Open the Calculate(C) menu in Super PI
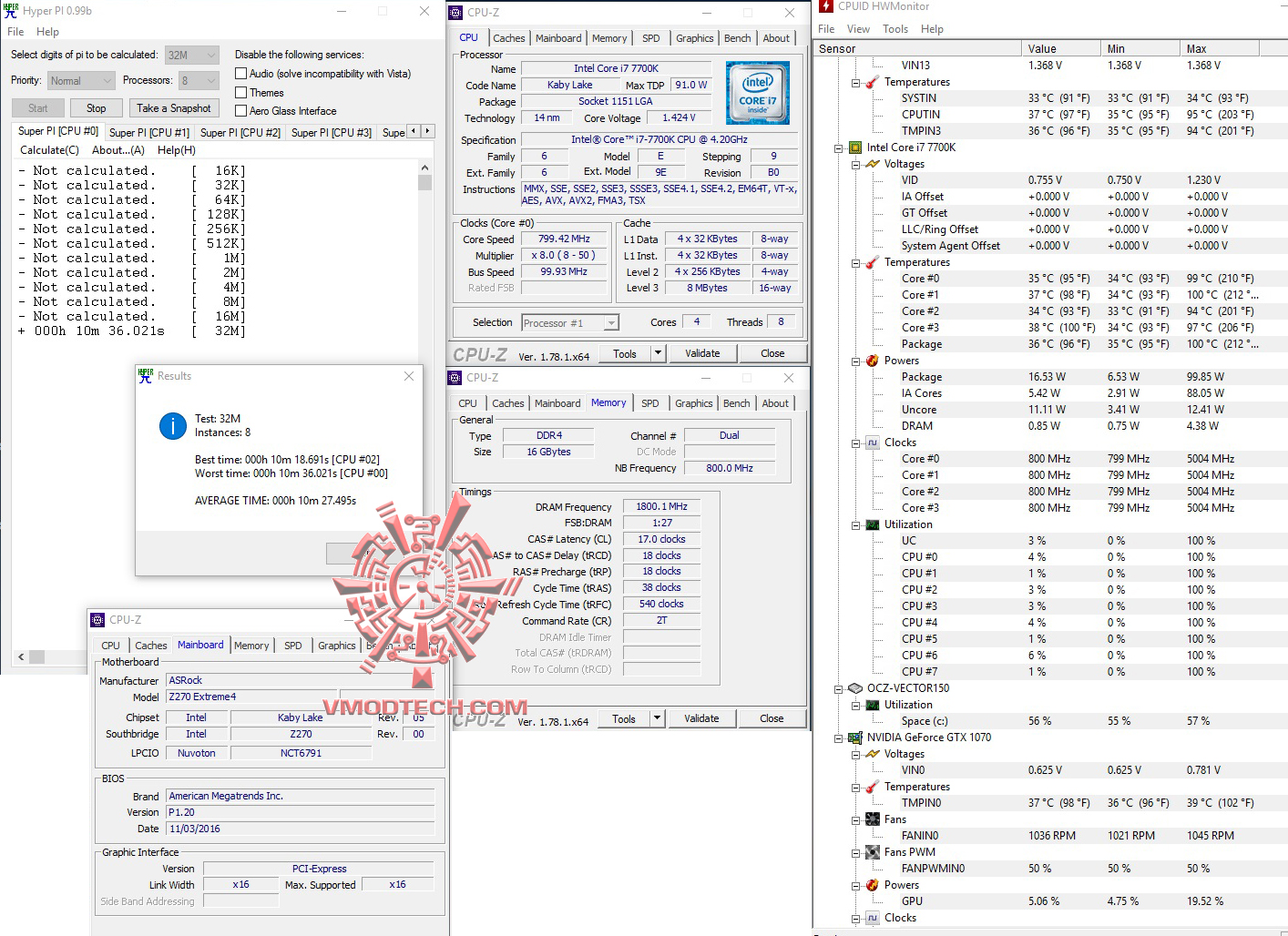 coord(50,150)
